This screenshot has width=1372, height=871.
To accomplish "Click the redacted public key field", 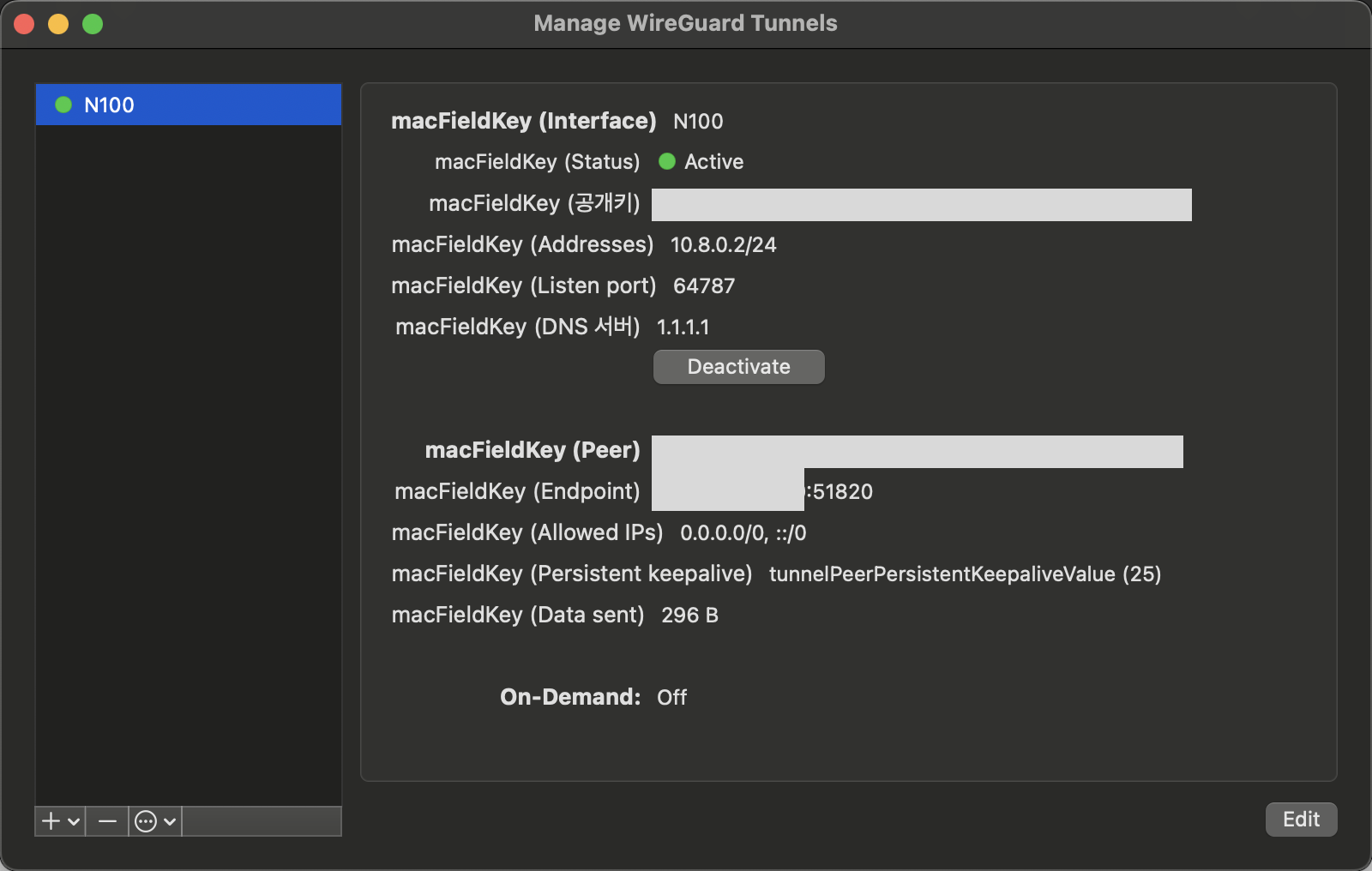I will point(922,205).
